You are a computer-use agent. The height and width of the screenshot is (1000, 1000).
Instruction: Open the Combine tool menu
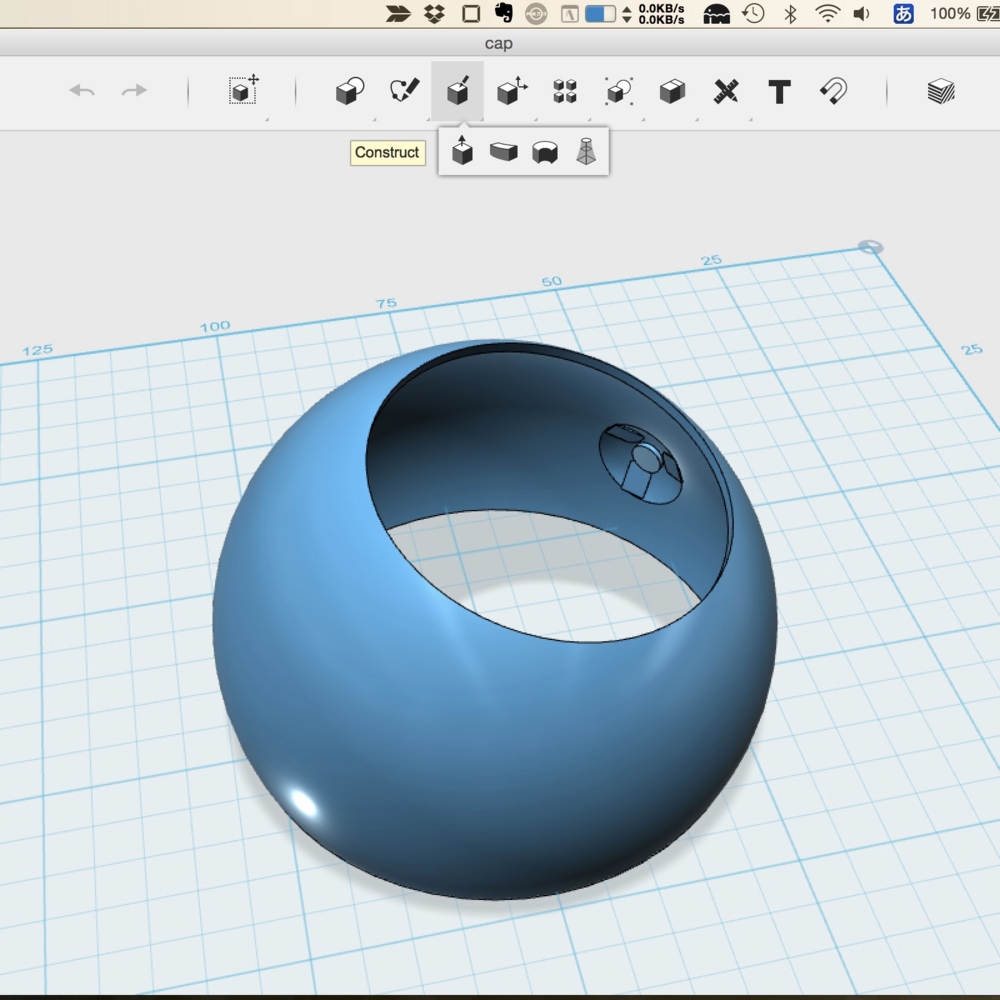(672, 91)
